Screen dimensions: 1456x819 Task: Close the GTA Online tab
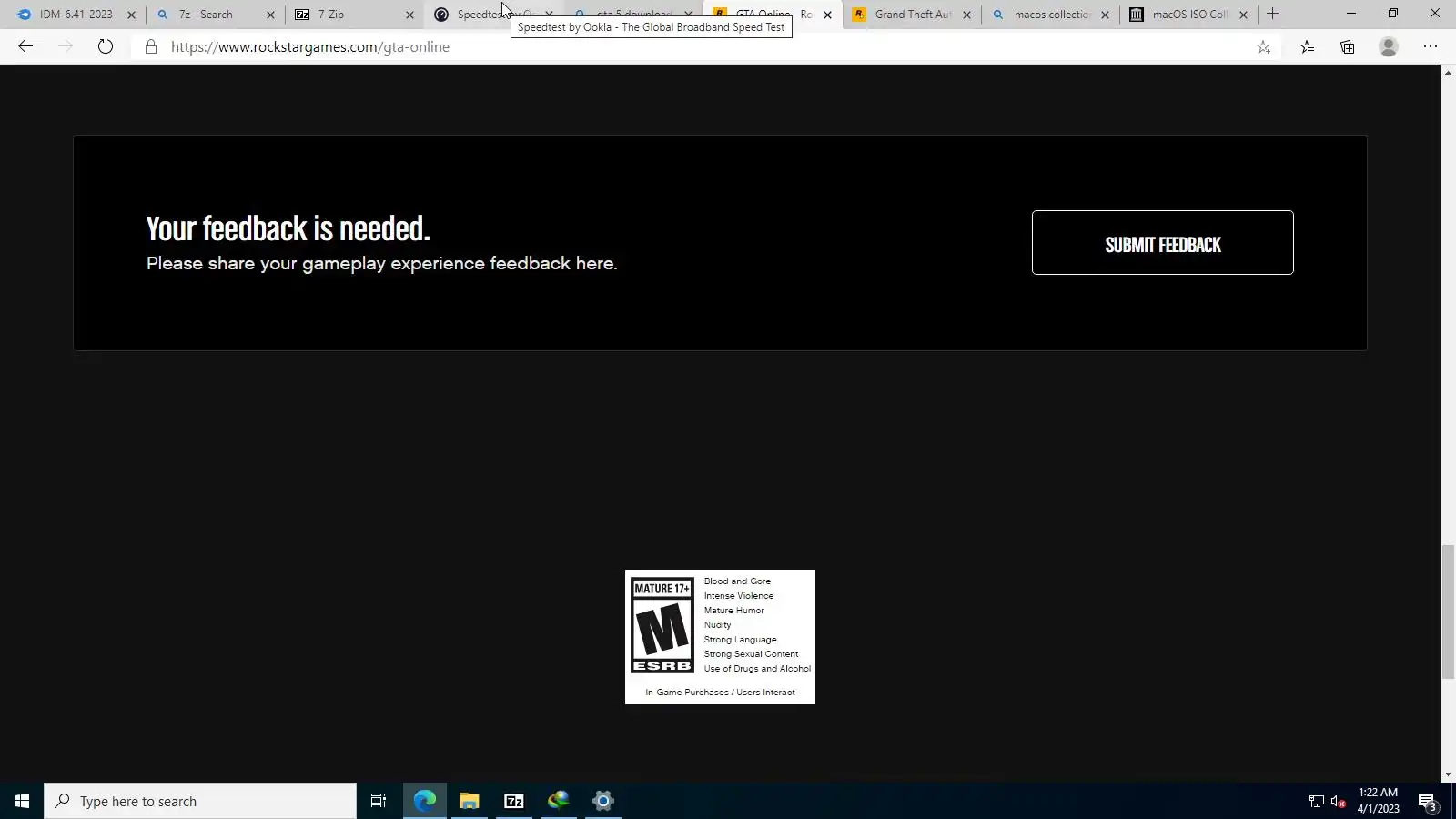point(827,15)
